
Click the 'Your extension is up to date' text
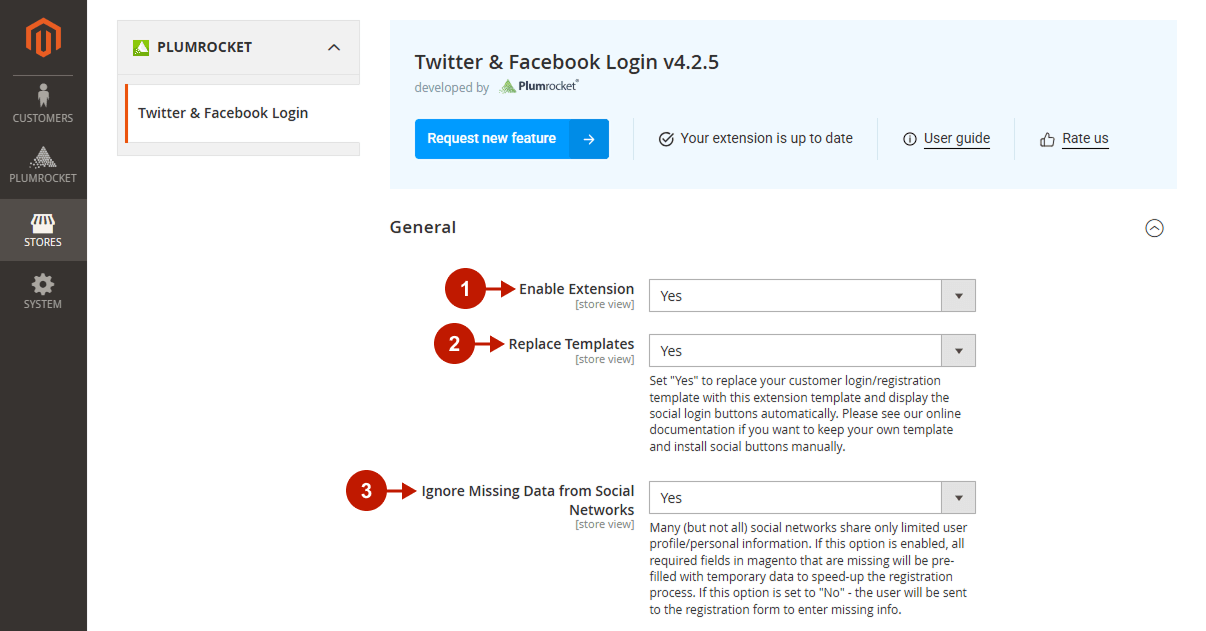tap(766, 139)
